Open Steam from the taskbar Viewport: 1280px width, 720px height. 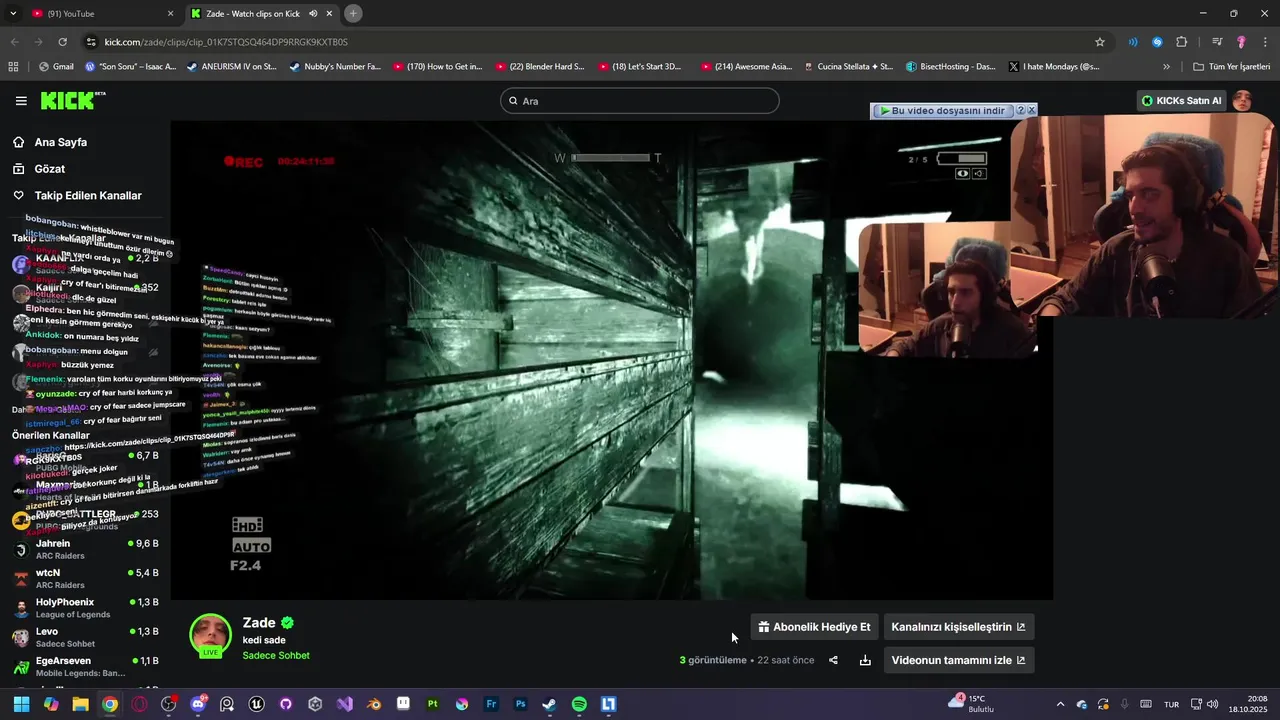point(549,704)
